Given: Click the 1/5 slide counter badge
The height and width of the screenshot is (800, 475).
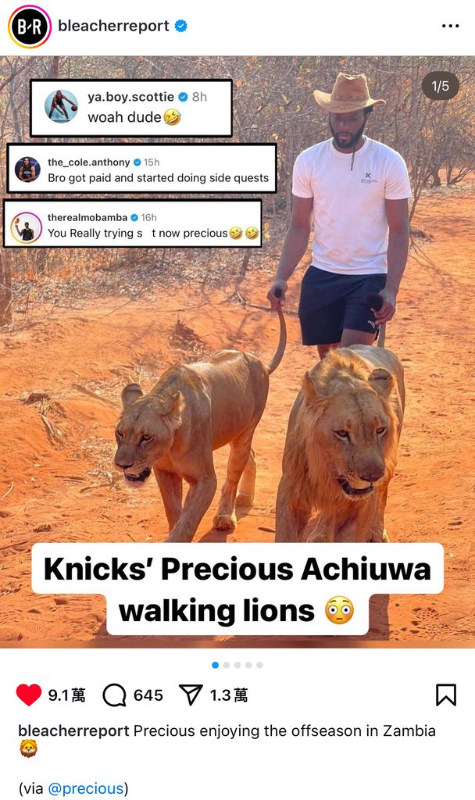Looking at the screenshot, I should [x=440, y=86].
